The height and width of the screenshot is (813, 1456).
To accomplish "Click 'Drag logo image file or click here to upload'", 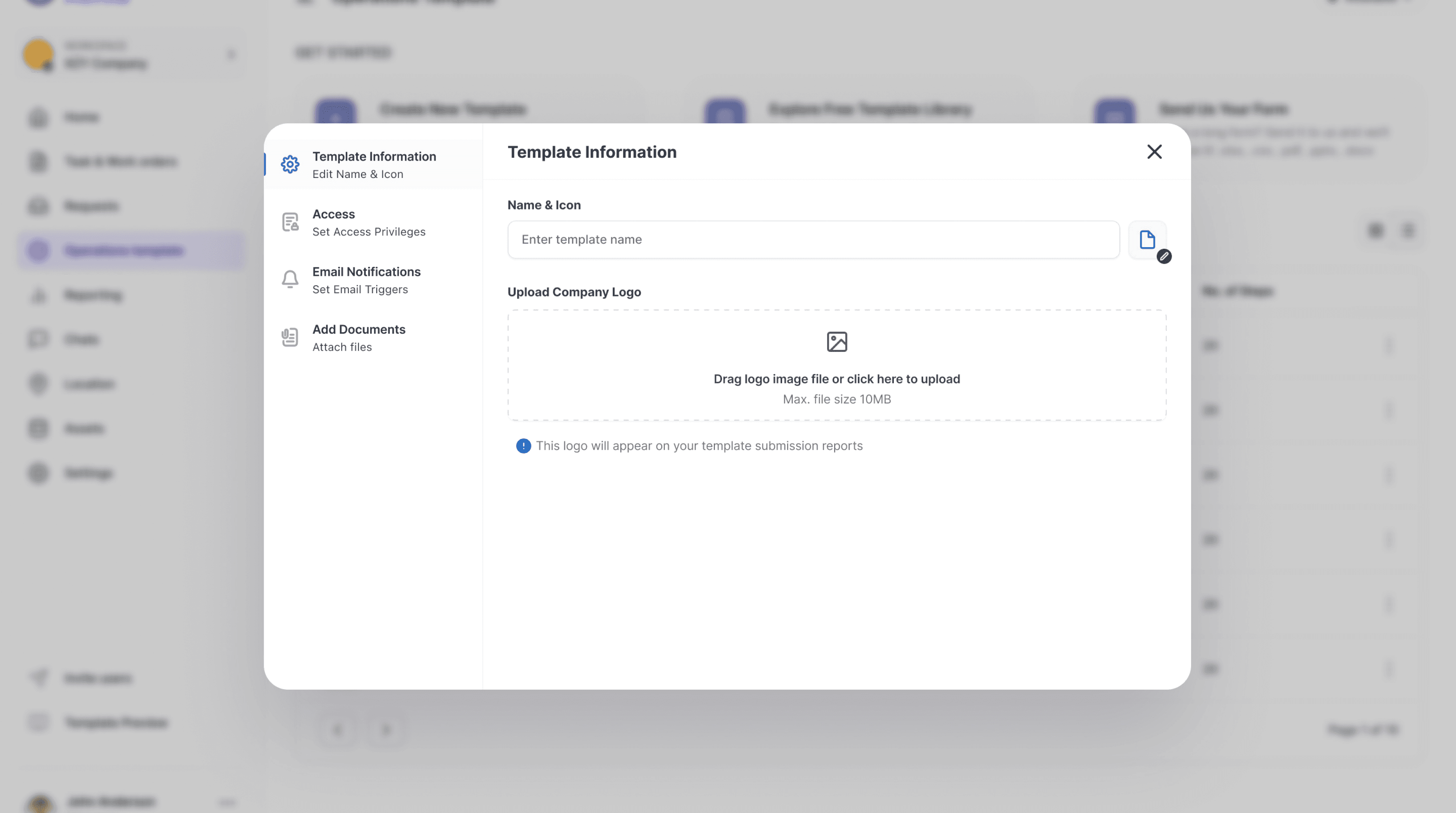I will (836, 379).
